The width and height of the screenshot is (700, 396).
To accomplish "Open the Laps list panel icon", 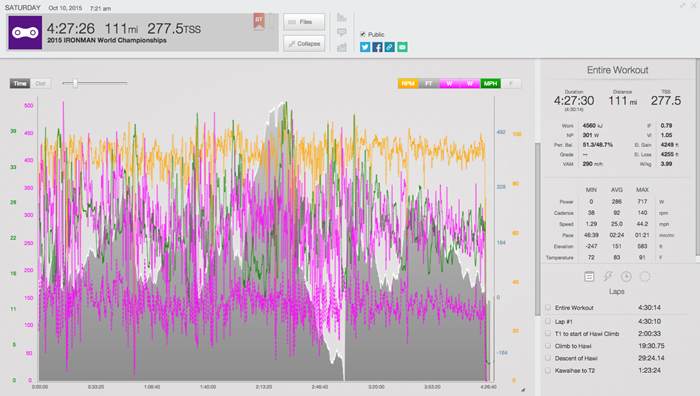I will pyautogui.click(x=589, y=276).
